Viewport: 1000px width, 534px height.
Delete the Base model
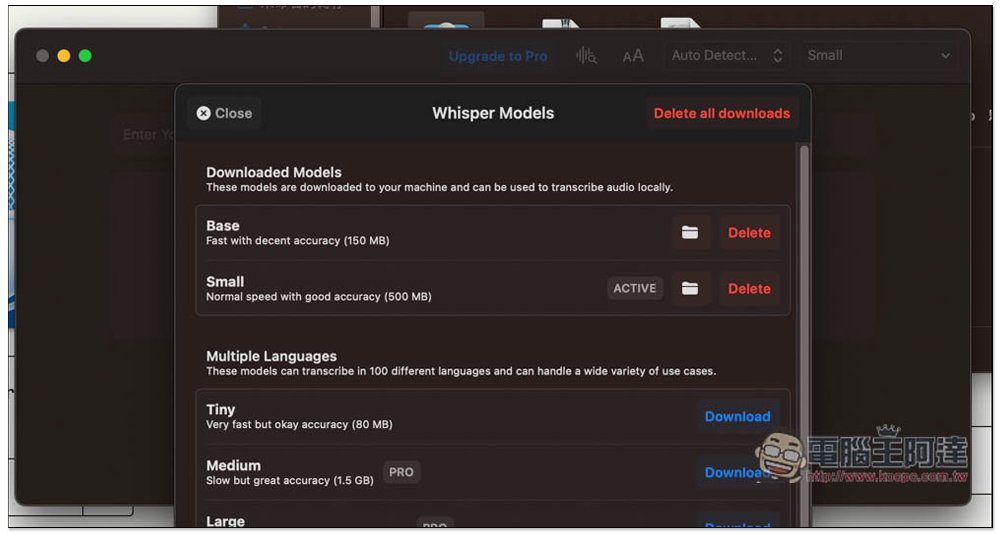[x=749, y=232]
